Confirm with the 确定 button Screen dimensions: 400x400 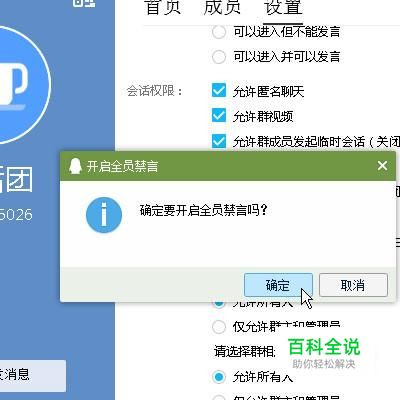pyautogui.click(x=278, y=285)
